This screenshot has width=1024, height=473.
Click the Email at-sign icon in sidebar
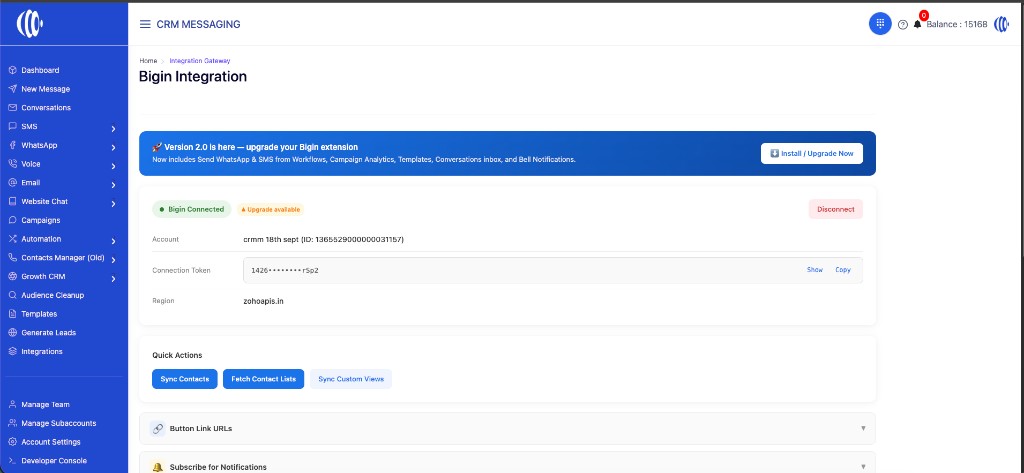(x=12, y=183)
